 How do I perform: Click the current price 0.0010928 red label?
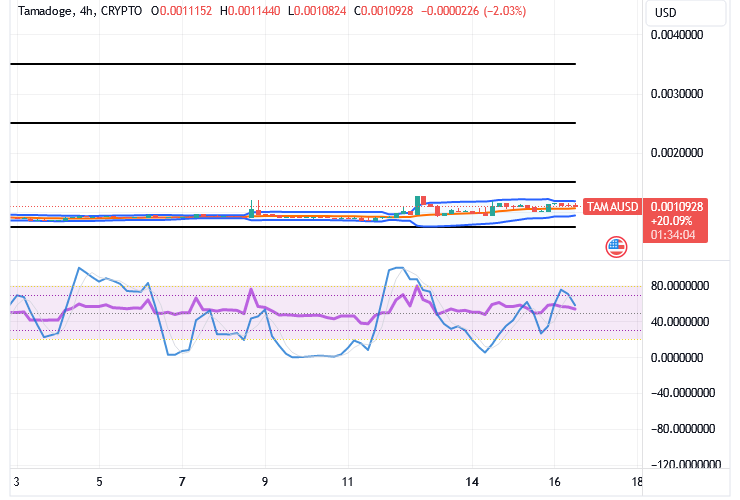(677, 207)
